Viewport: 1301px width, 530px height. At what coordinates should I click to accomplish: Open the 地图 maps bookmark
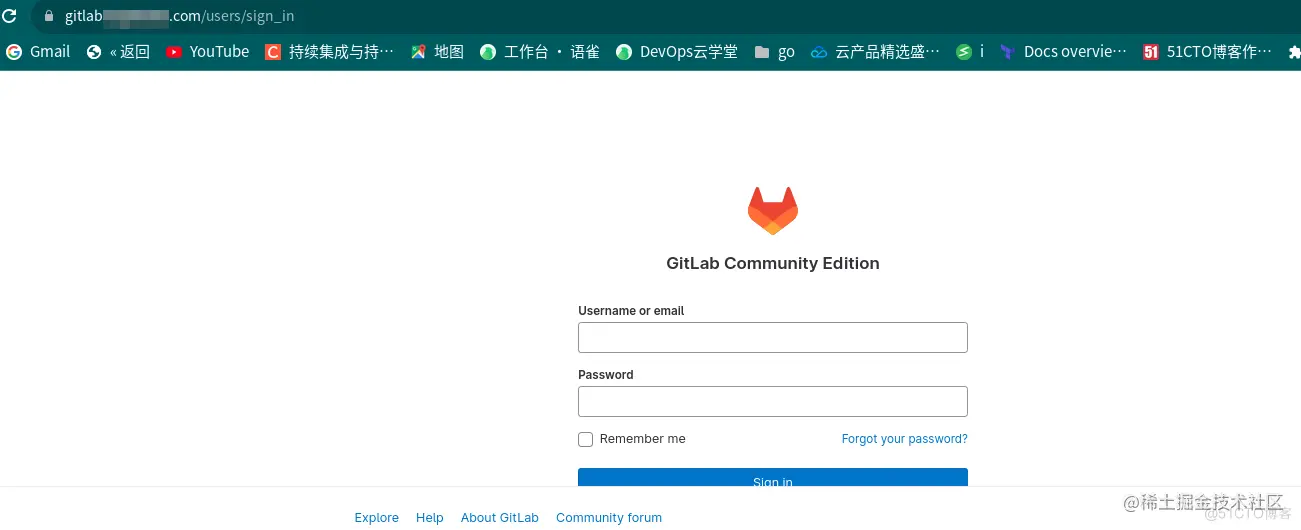point(438,52)
